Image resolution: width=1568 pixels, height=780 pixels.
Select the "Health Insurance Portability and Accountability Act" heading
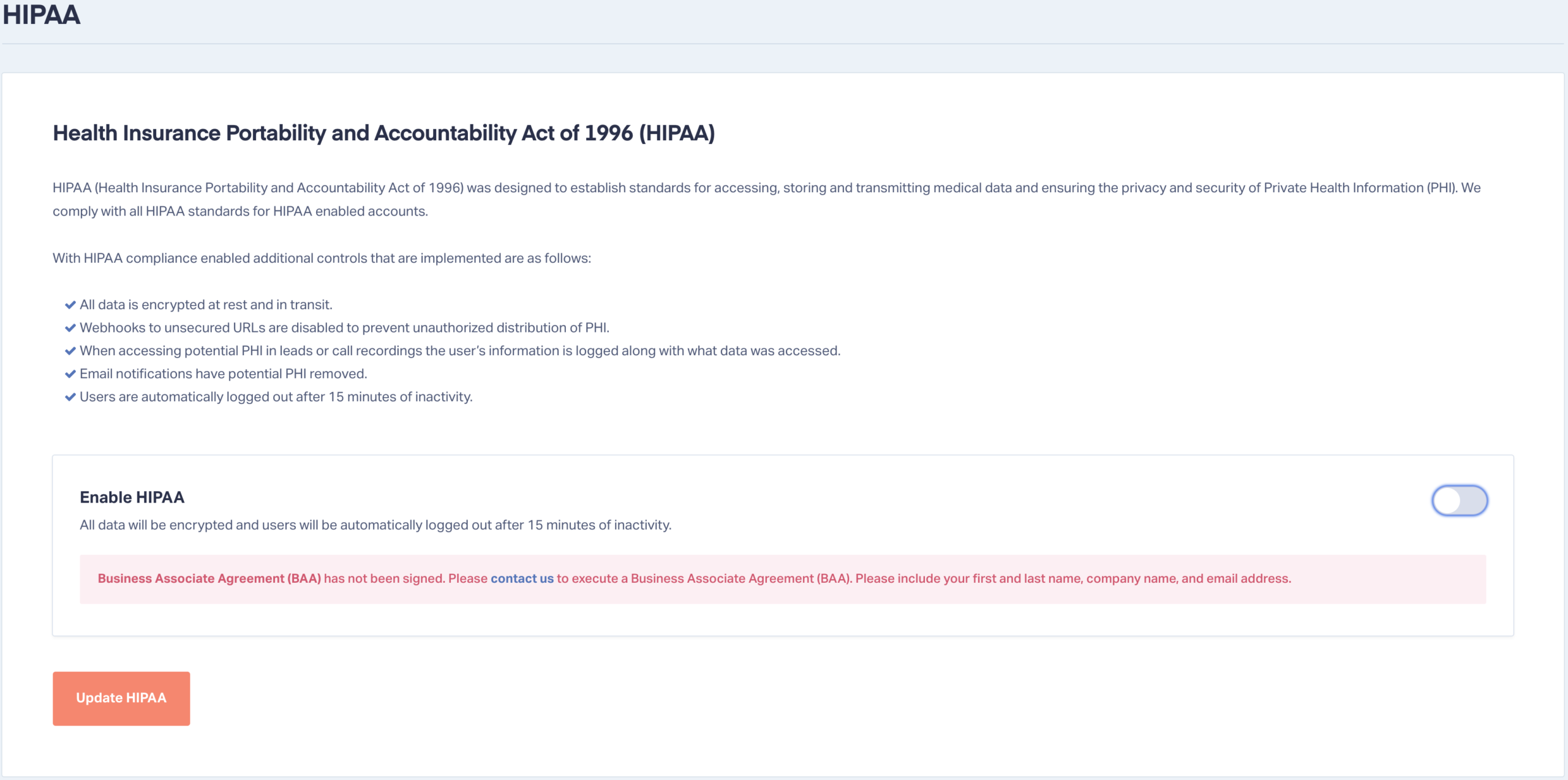click(384, 132)
